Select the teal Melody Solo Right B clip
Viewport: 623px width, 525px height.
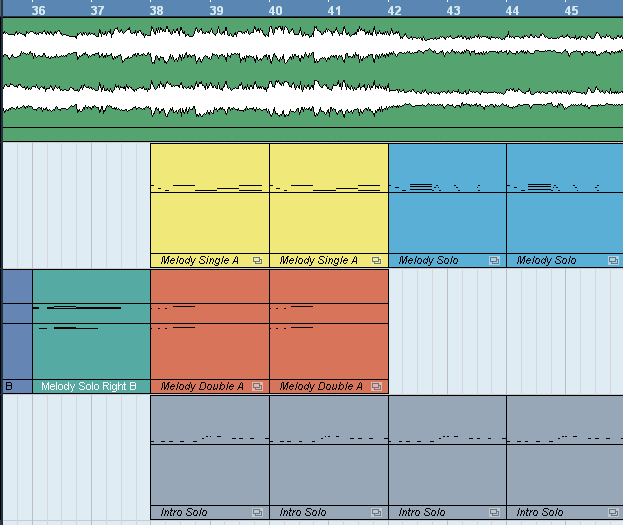(x=90, y=340)
